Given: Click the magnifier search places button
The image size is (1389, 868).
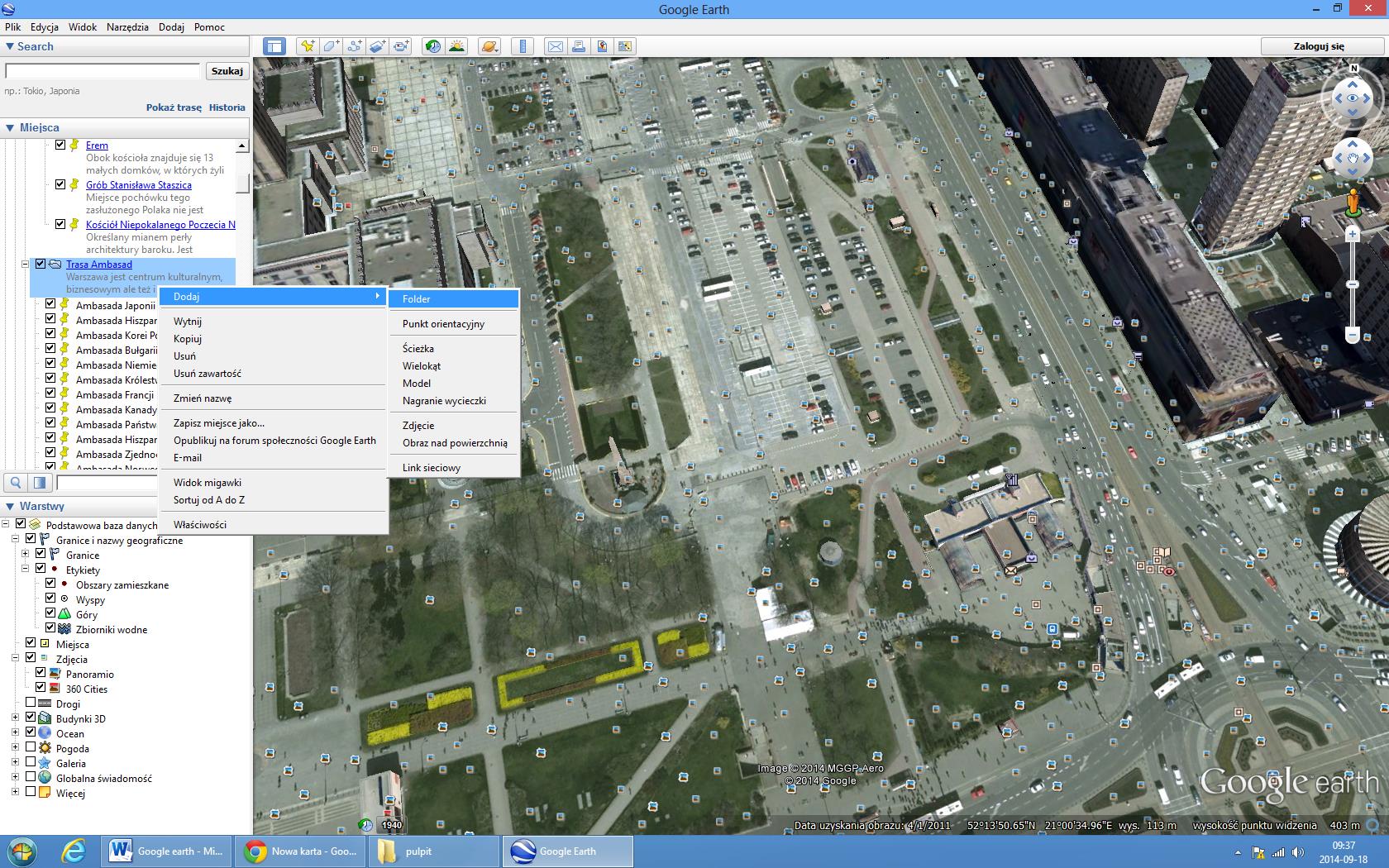Looking at the screenshot, I should coord(15,483).
